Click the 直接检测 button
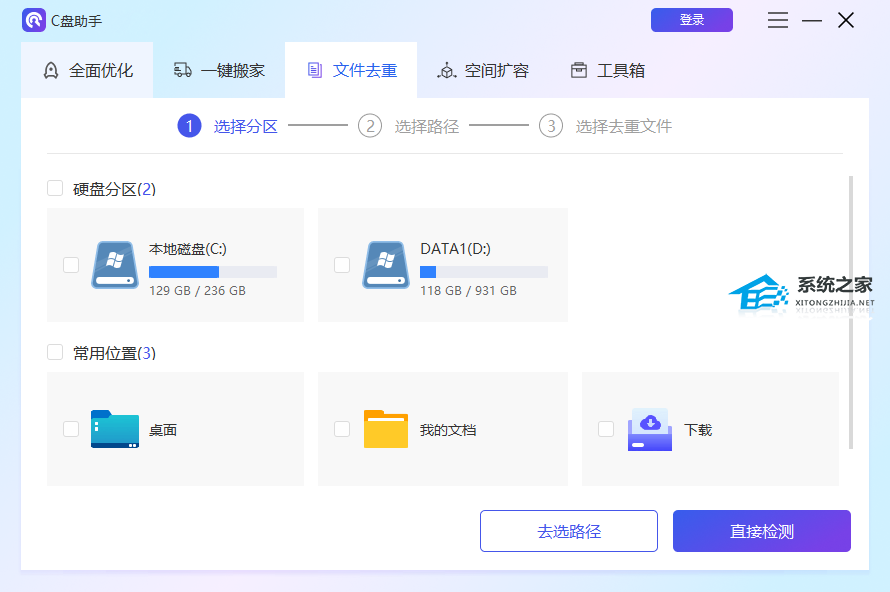 (x=761, y=531)
